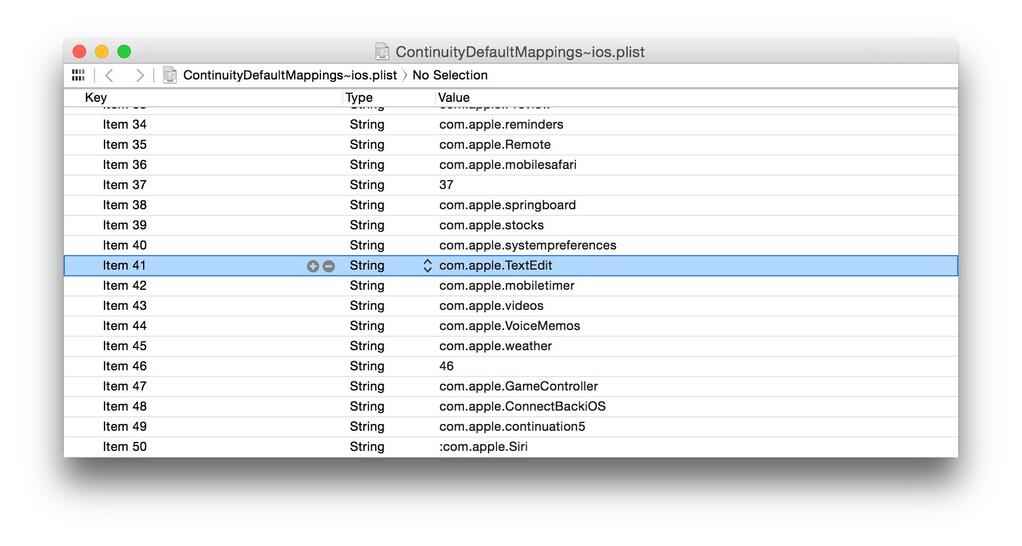
Task: Add a row with the plus button
Action: tap(313, 266)
